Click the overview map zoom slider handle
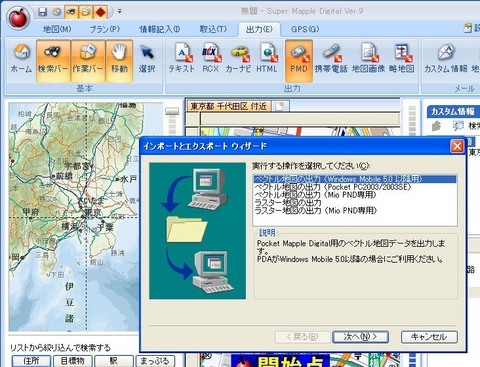 pyautogui.click(x=172, y=111)
